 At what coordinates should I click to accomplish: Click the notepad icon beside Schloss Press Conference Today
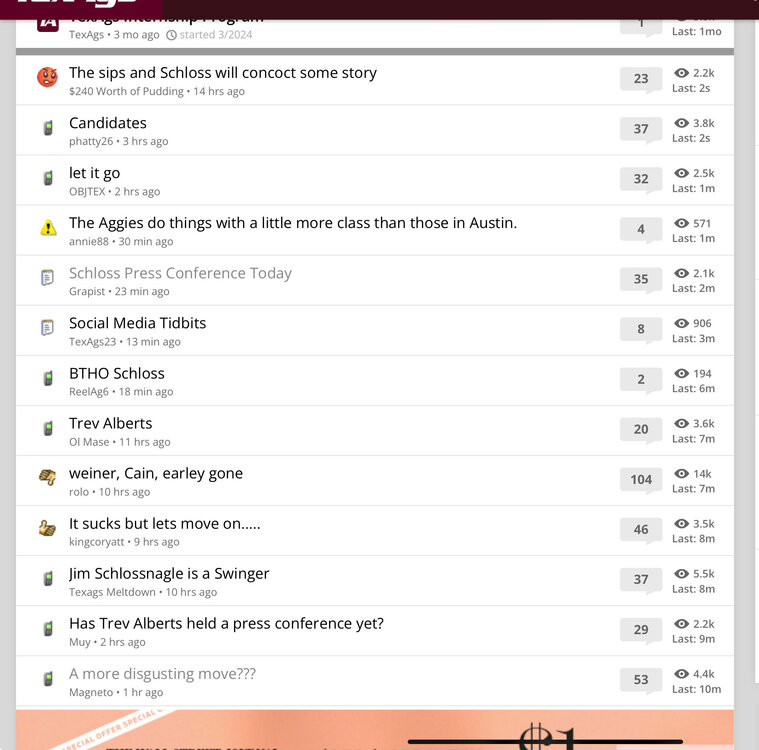click(47, 277)
